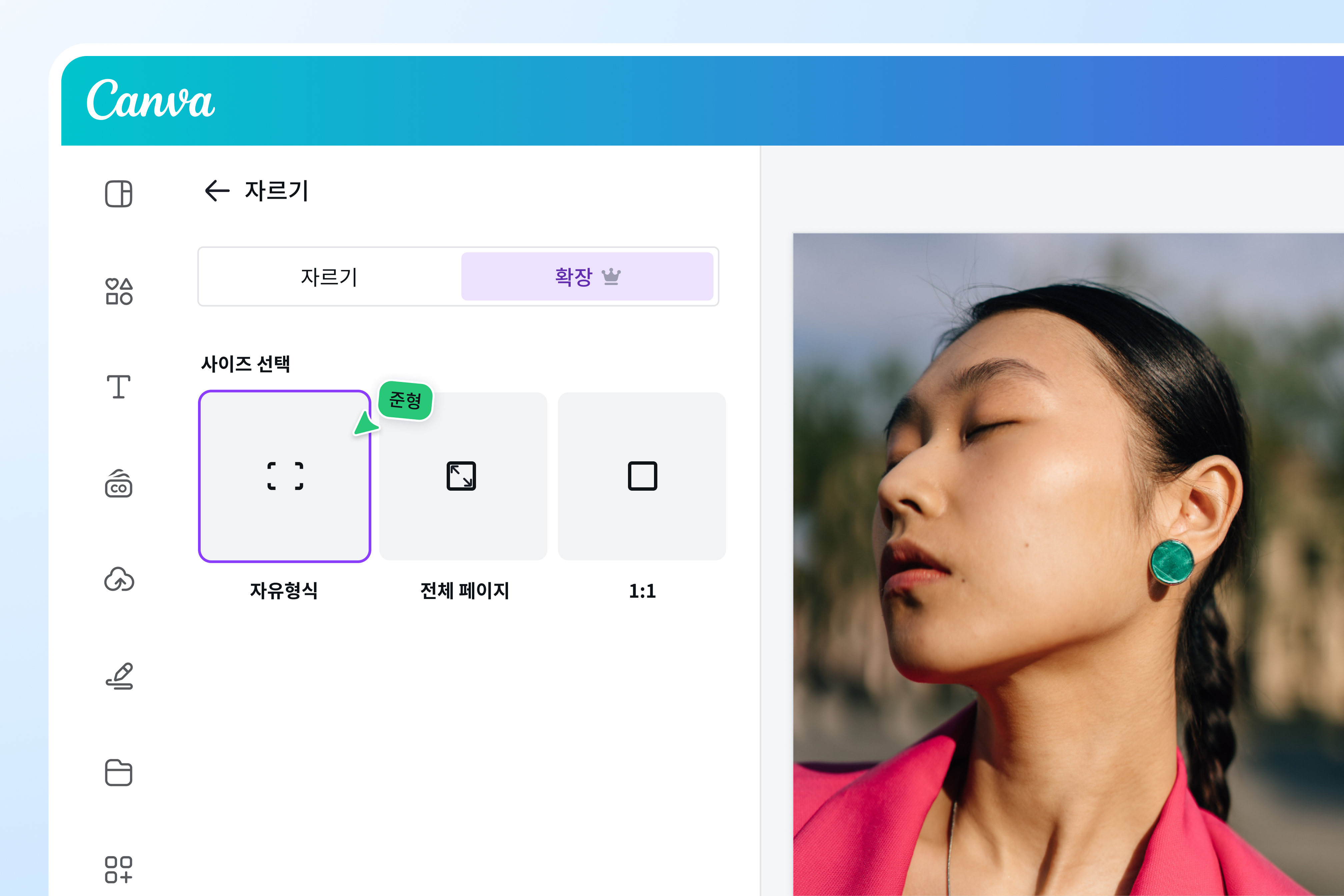The width and height of the screenshot is (1344, 896).
Task: Select the Draw pen tool icon
Action: pyautogui.click(x=119, y=676)
